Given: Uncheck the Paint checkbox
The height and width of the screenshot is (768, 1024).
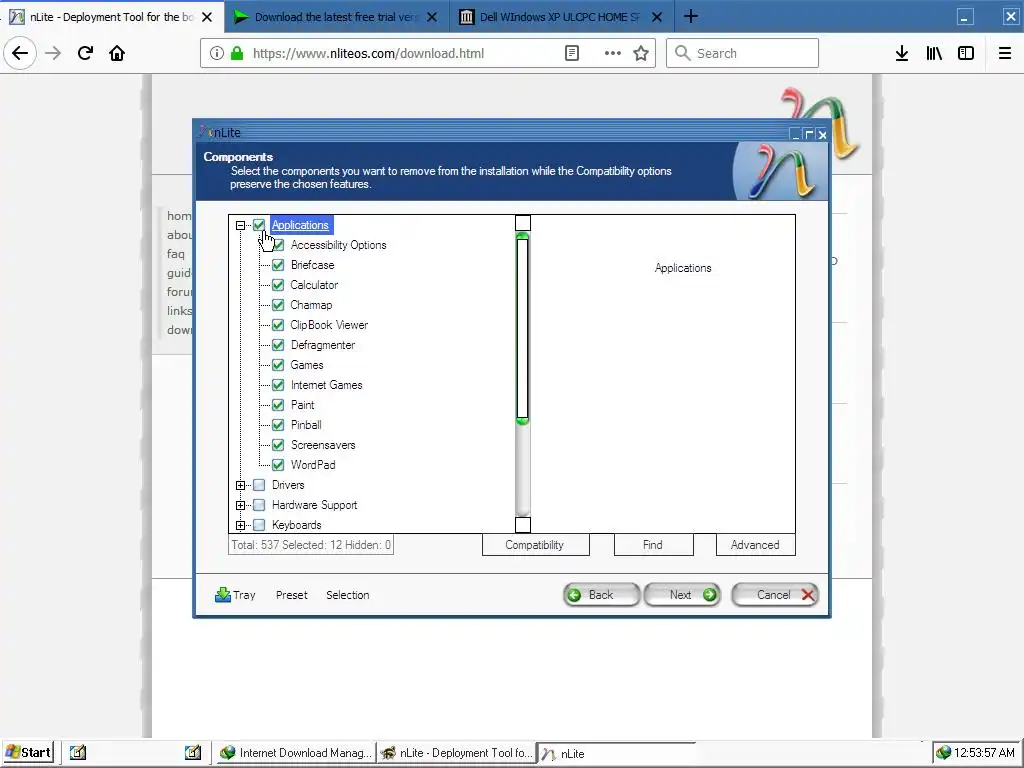Looking at the screenshot, I should [278, 405].
